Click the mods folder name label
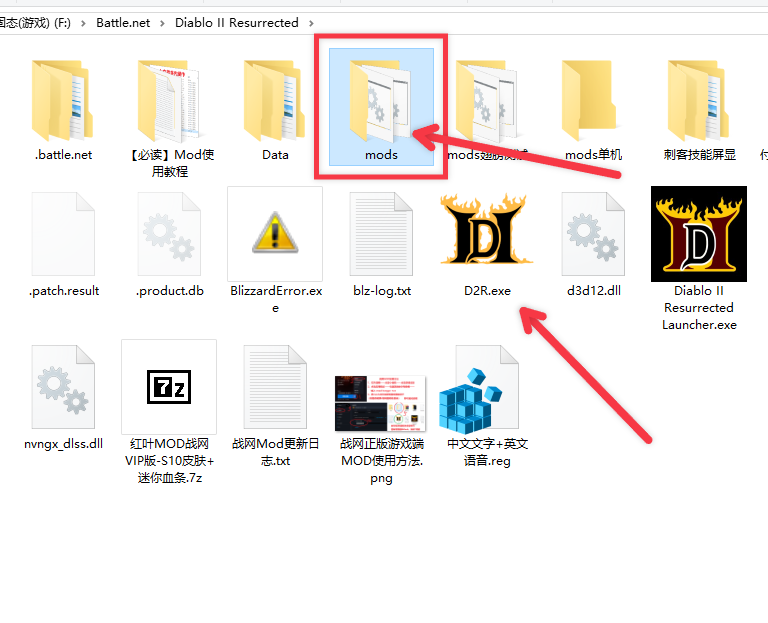The image size is (768, 623). [381, 155]
